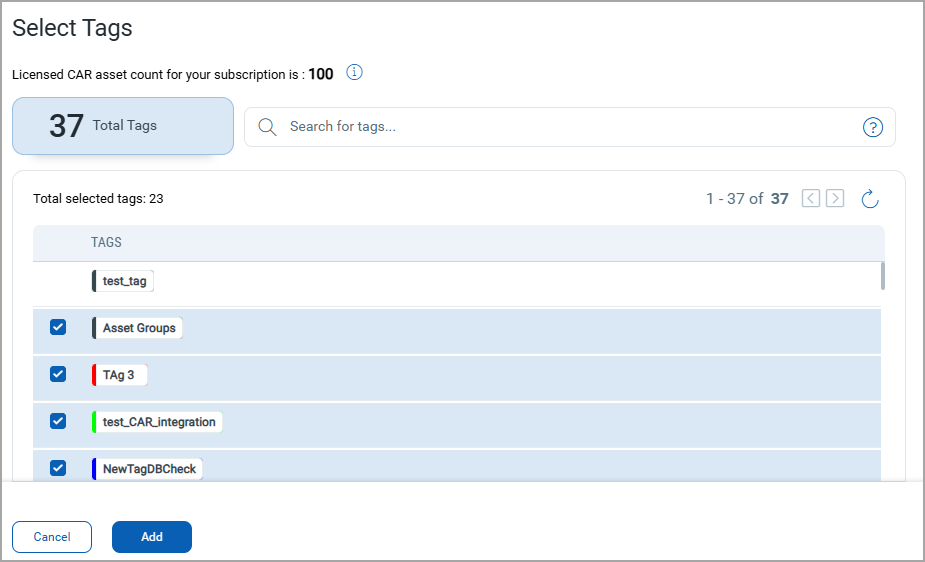Untick the NewTagDBCheck checkbox
The image size is (925, 562).
click(58, 468)
